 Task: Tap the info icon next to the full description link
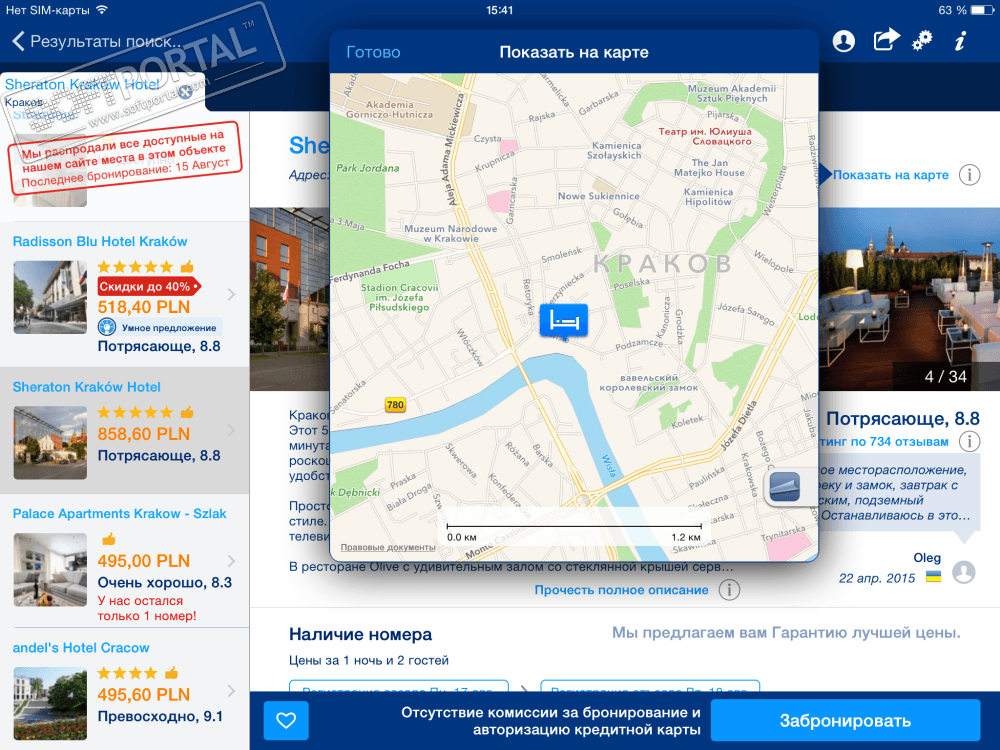coord(730,590)
